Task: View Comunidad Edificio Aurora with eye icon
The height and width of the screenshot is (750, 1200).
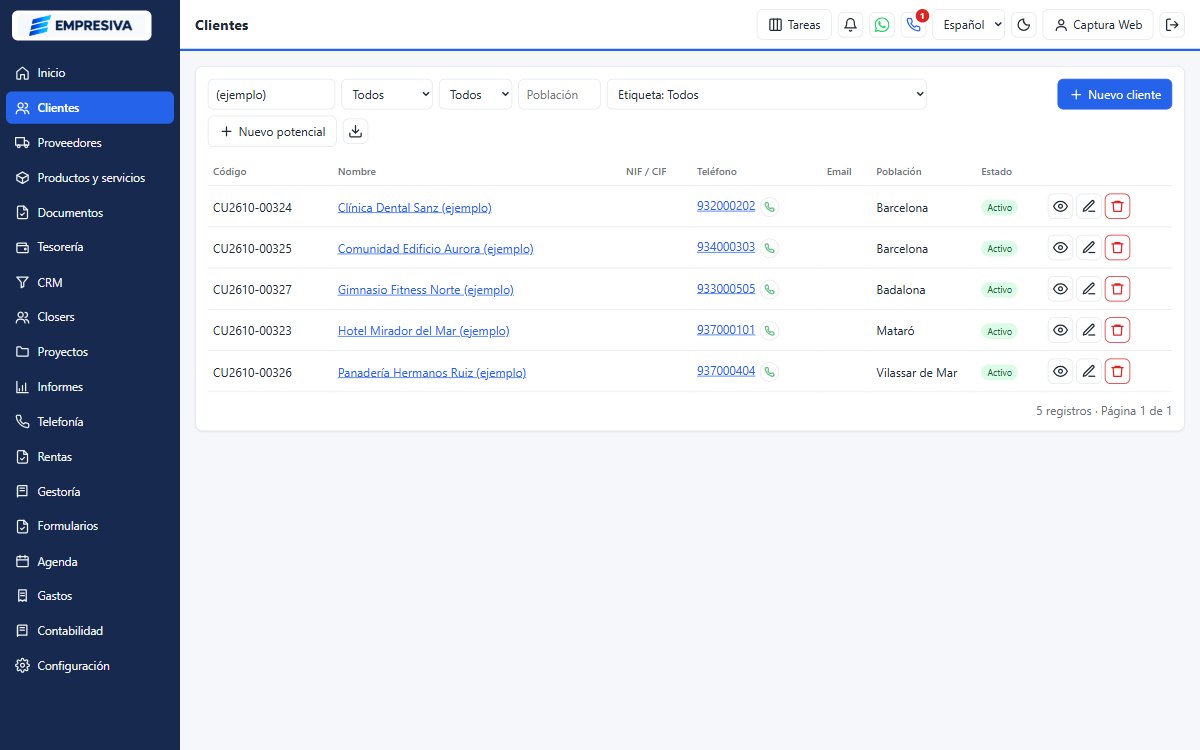Action: click(1060, 248)
